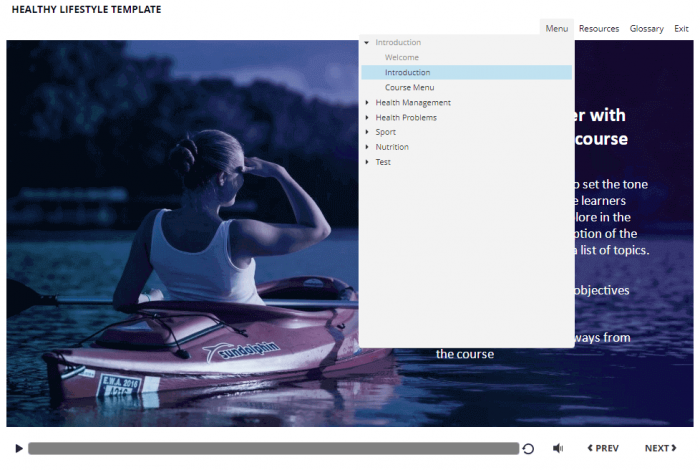Screen dimensions: 700x470
Task: Expand the Health Problems section
Action: 367,117
